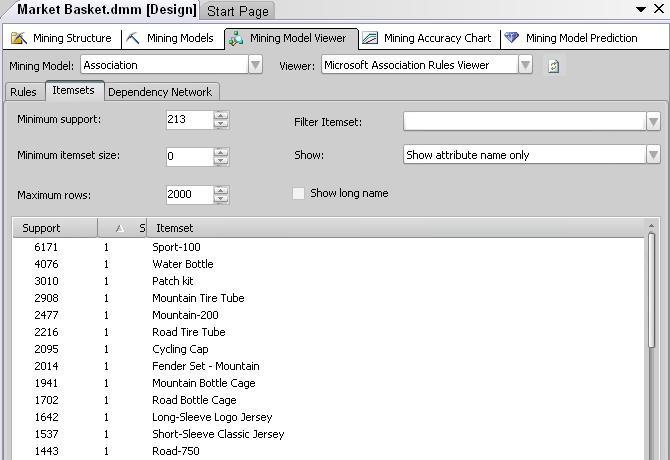Screen dimensions: 670x460
Task: Select the Road Bottle Cage row
Action: (329, 400)
